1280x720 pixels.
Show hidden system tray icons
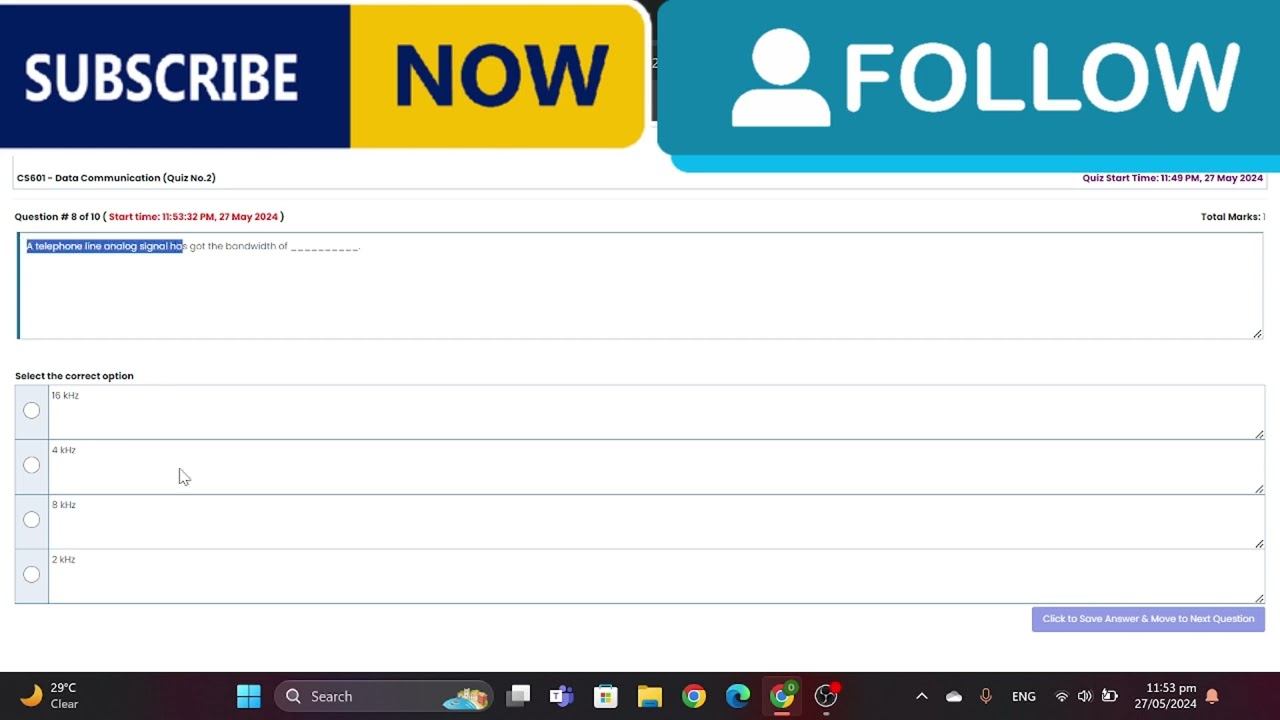coord(922,696)
